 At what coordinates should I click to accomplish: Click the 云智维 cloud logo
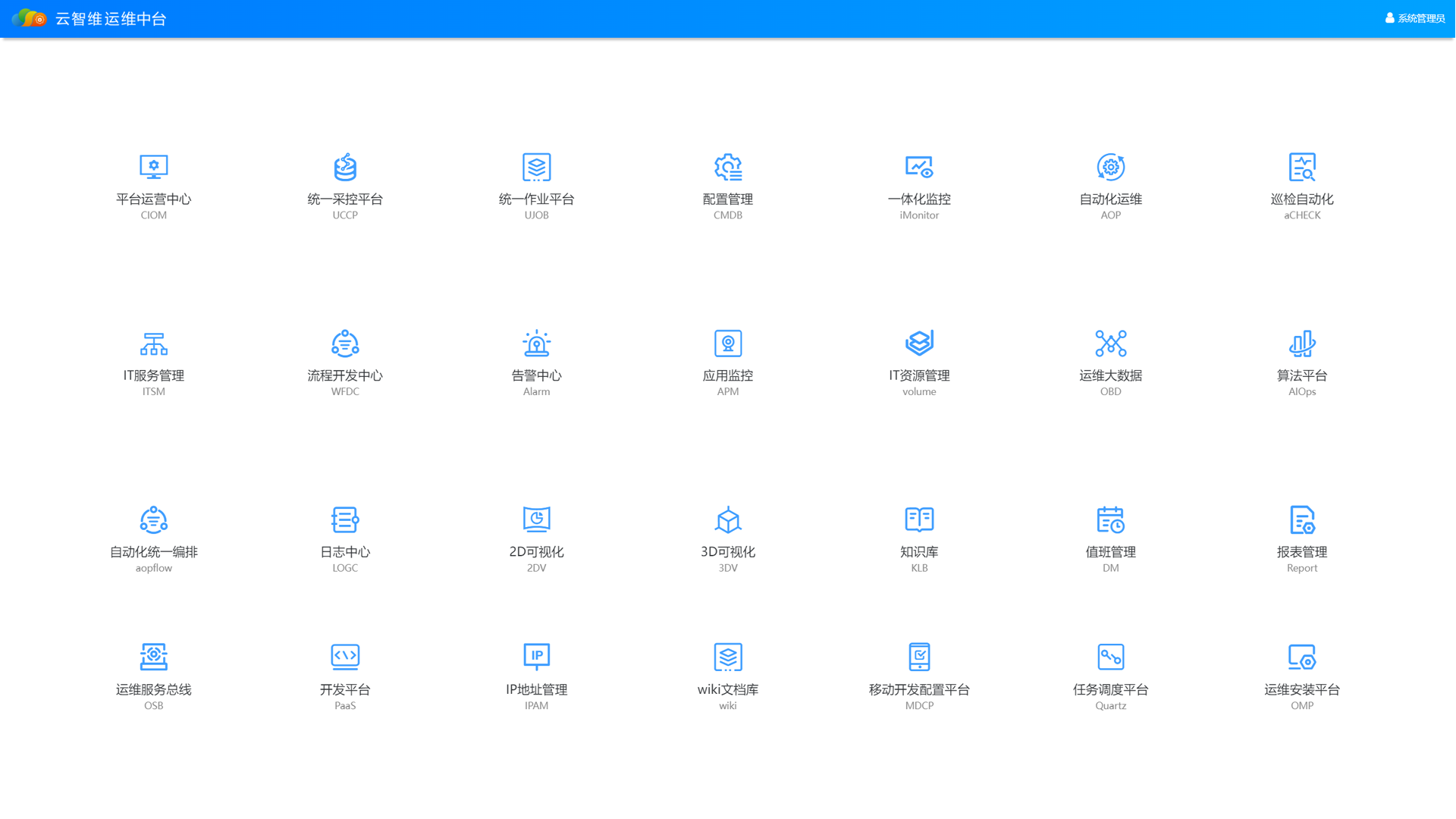(x=29, y=18)
